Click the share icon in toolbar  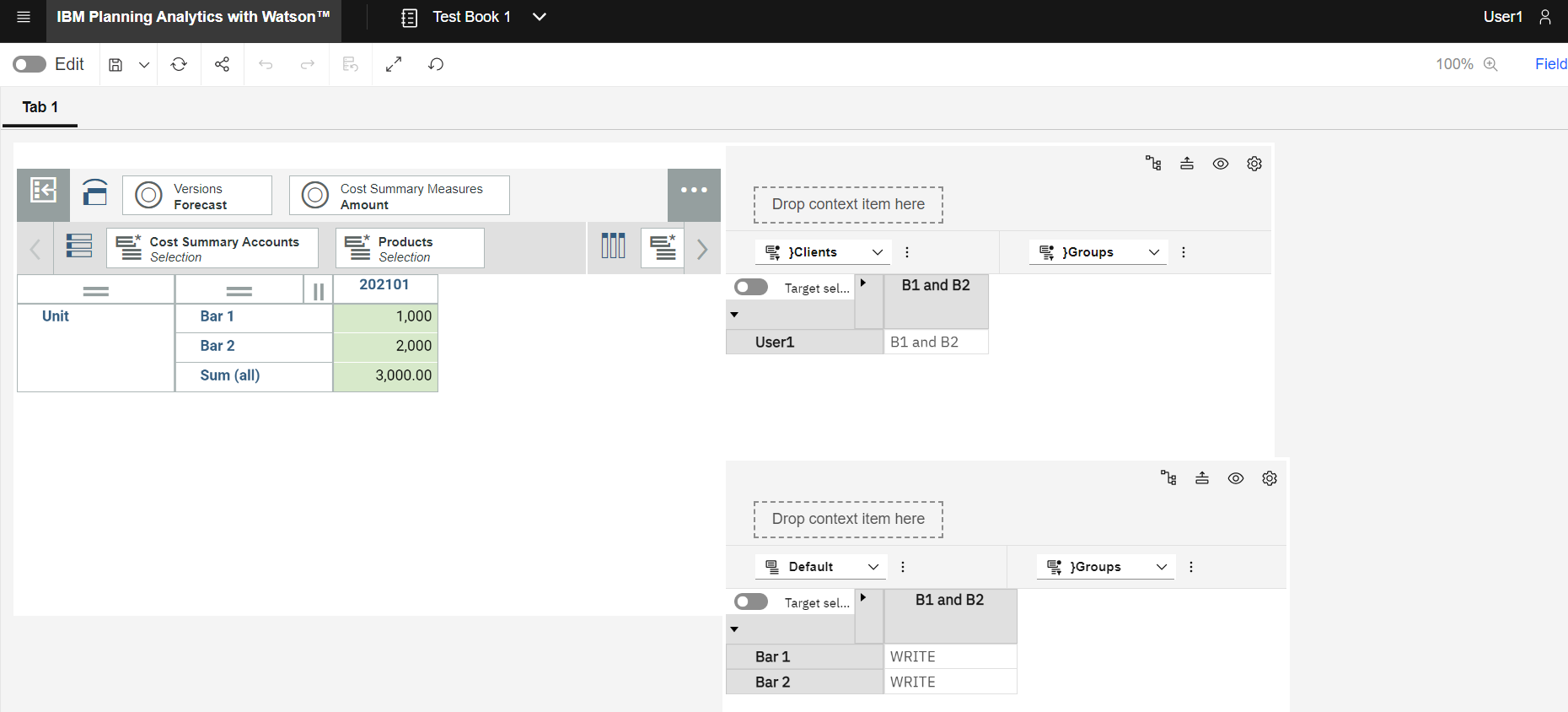(222, 64)
